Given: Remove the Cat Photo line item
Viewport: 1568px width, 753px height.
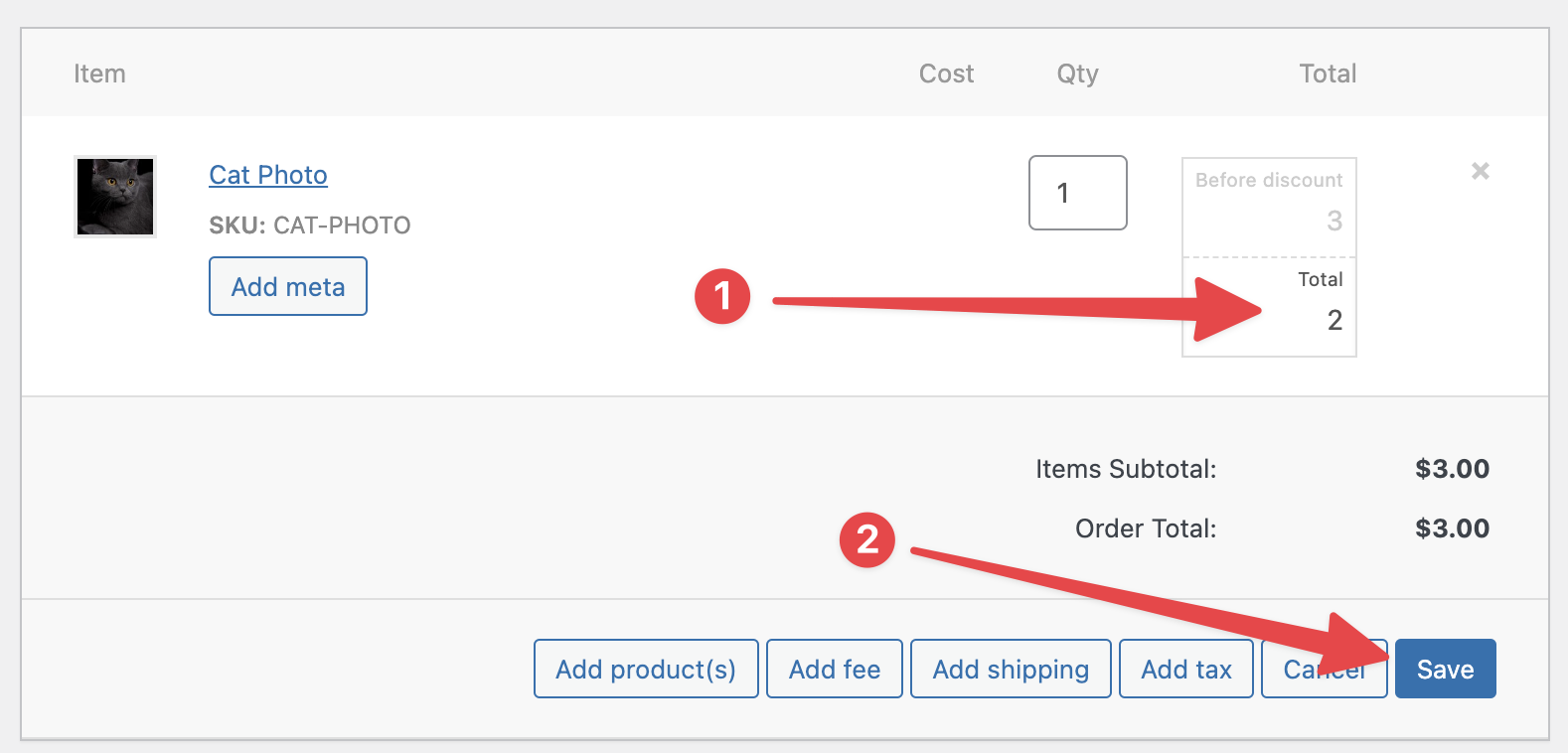Looking at the screenshot, I should pos(1480,171).
